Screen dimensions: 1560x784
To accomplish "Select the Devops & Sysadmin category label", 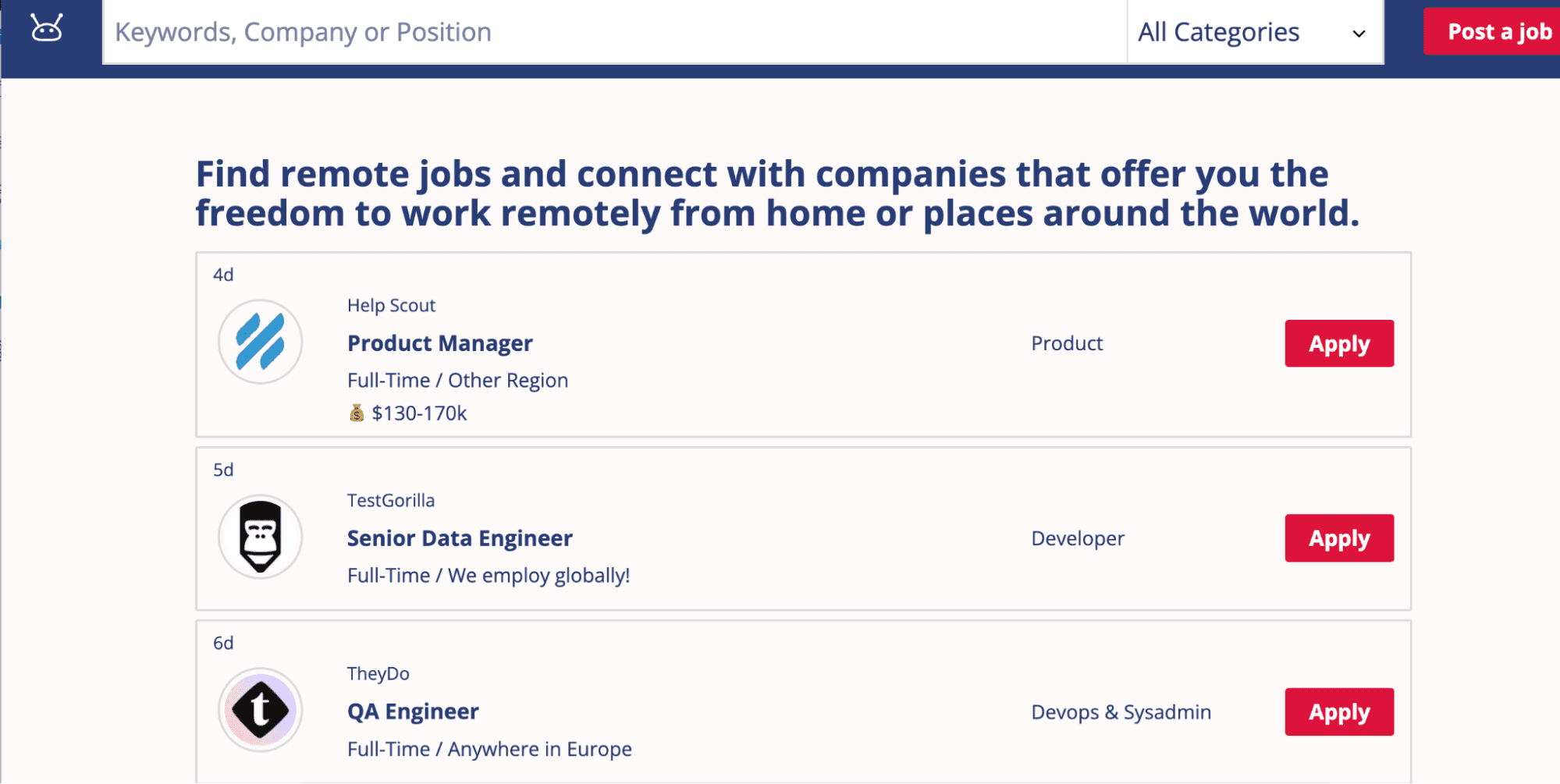I will [1121, 711].
